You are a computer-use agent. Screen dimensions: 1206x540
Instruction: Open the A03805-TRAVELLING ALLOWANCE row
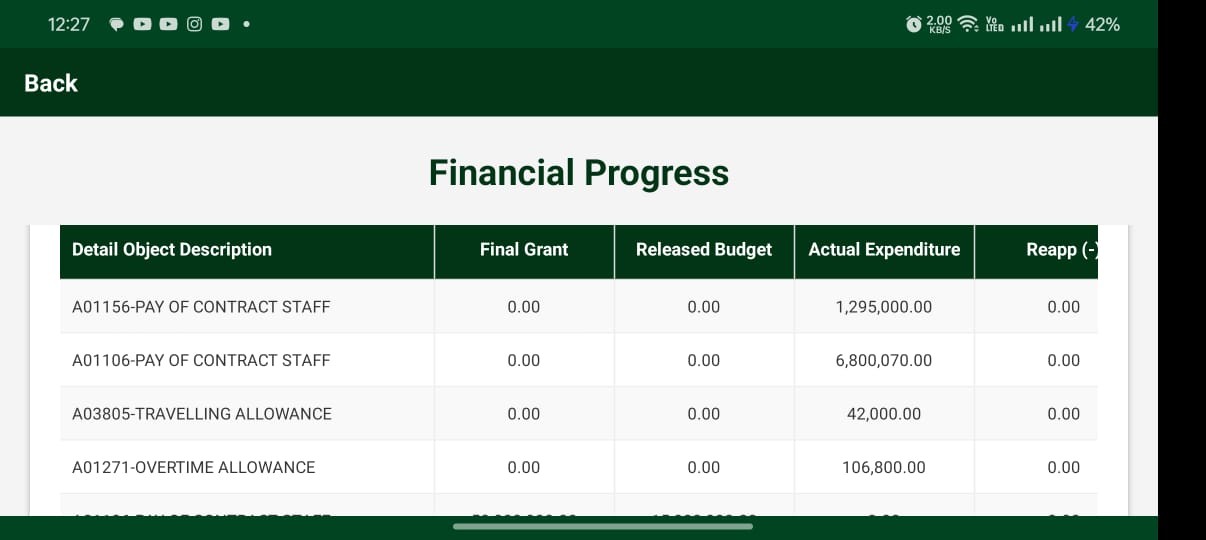pyautogui.click(x=579, y=413)
